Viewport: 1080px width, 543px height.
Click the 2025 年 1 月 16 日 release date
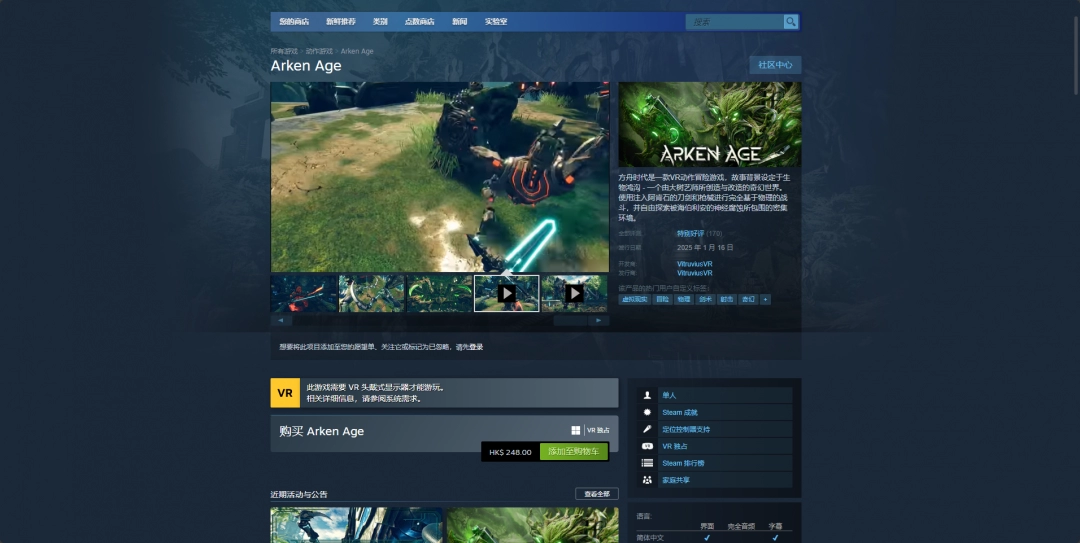tap(705, 247)
